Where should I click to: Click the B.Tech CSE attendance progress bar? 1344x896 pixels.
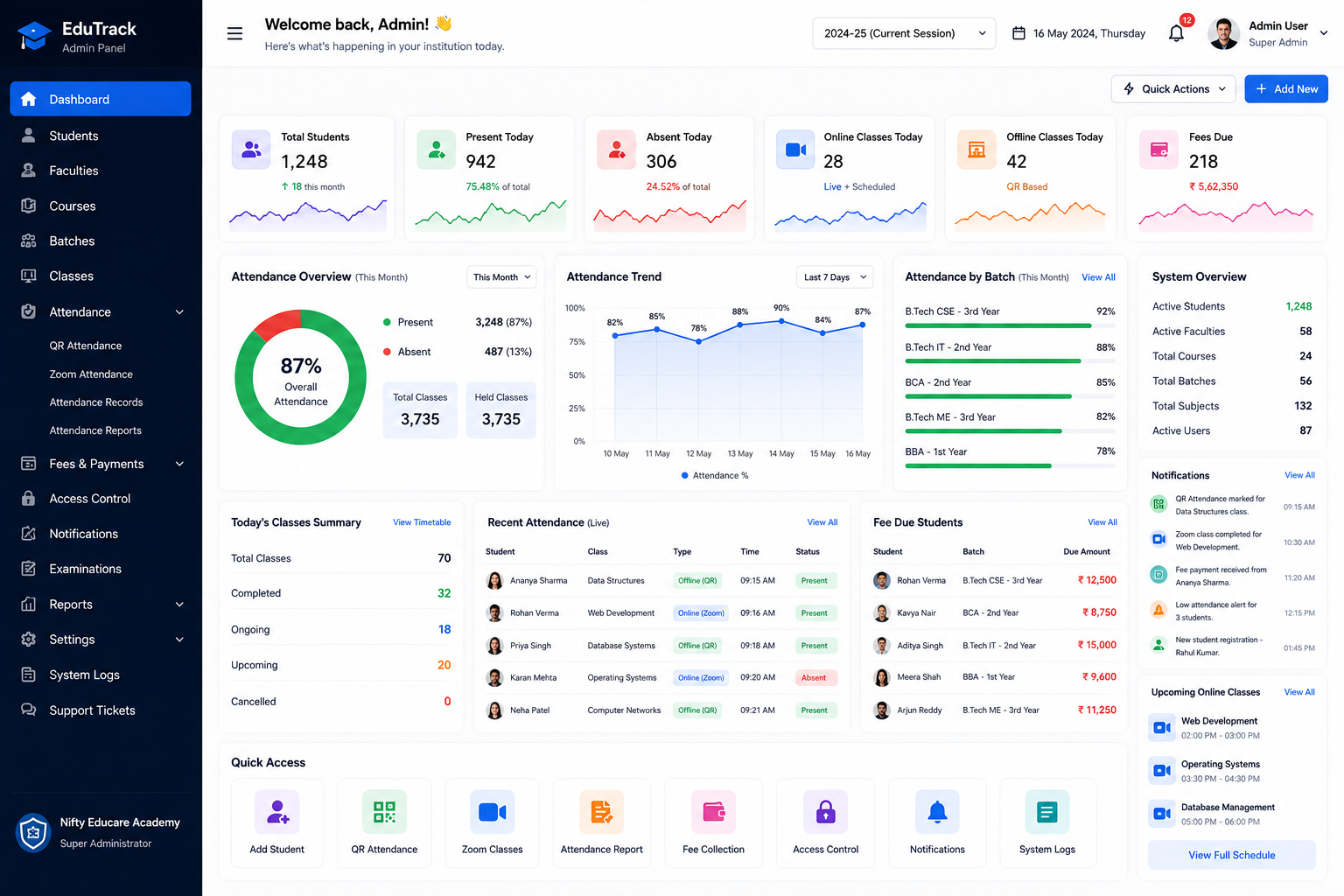(1010, 325)
